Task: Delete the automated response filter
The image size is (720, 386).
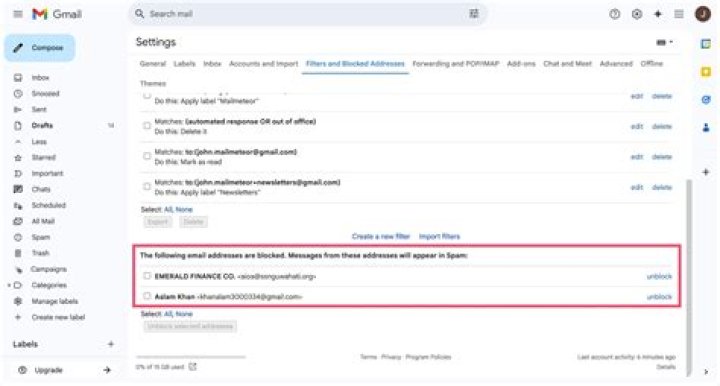Action: tap(662, 126)
